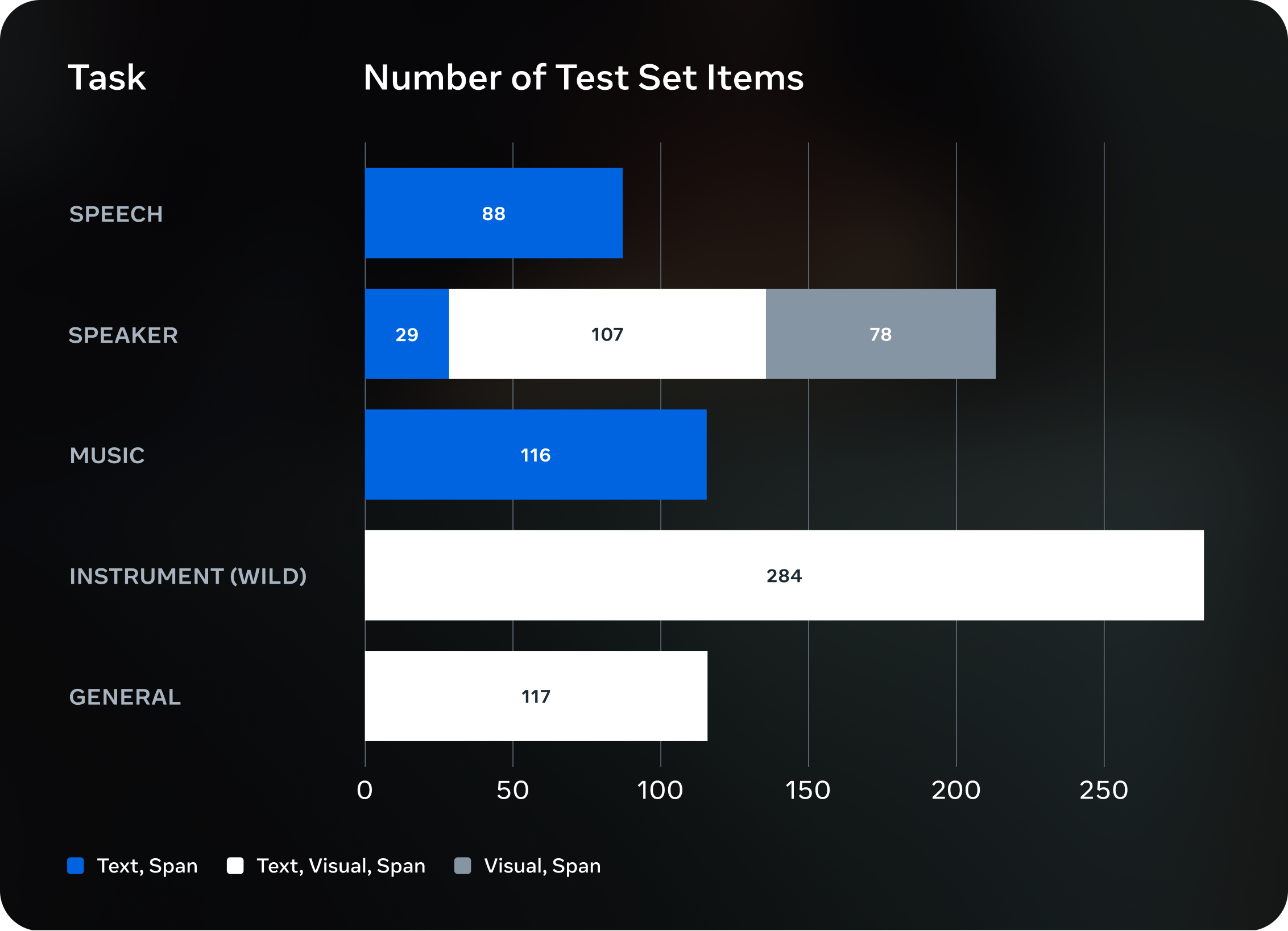Click the "Number of Test Set Items" title
Viewport: 1288px width, 931px height.
[583, 77]
